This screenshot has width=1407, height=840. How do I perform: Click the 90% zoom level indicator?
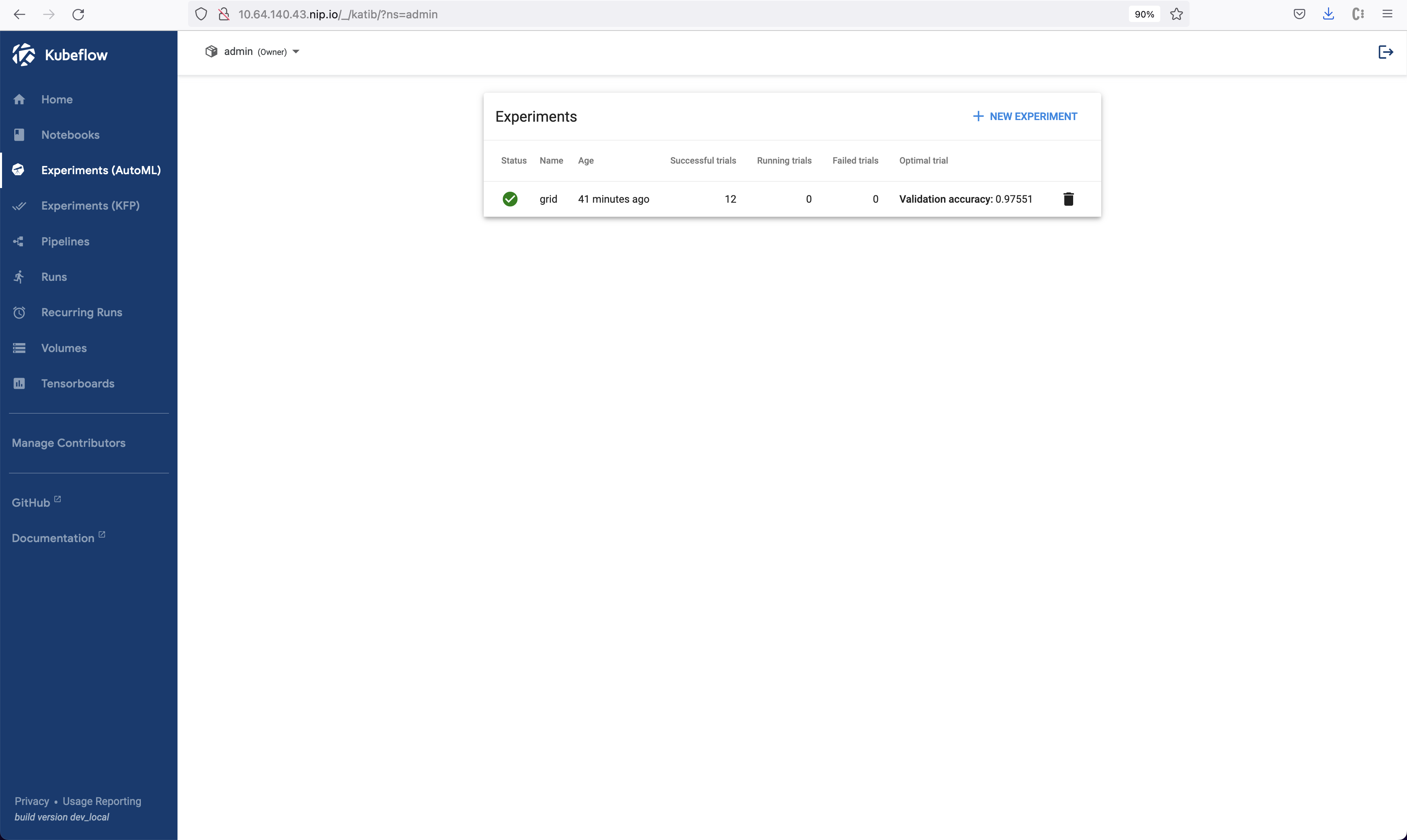click(1144, 14)
